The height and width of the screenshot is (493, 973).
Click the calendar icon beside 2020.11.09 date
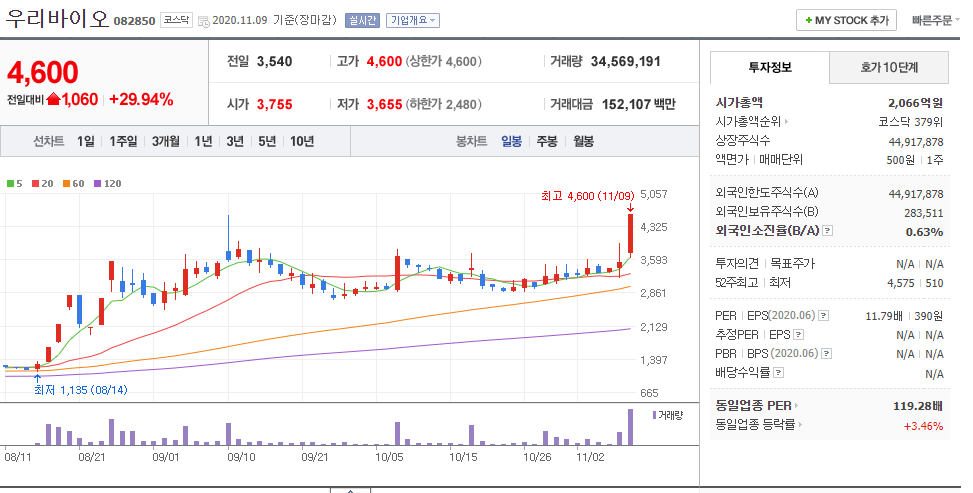[x=204, y=21]
